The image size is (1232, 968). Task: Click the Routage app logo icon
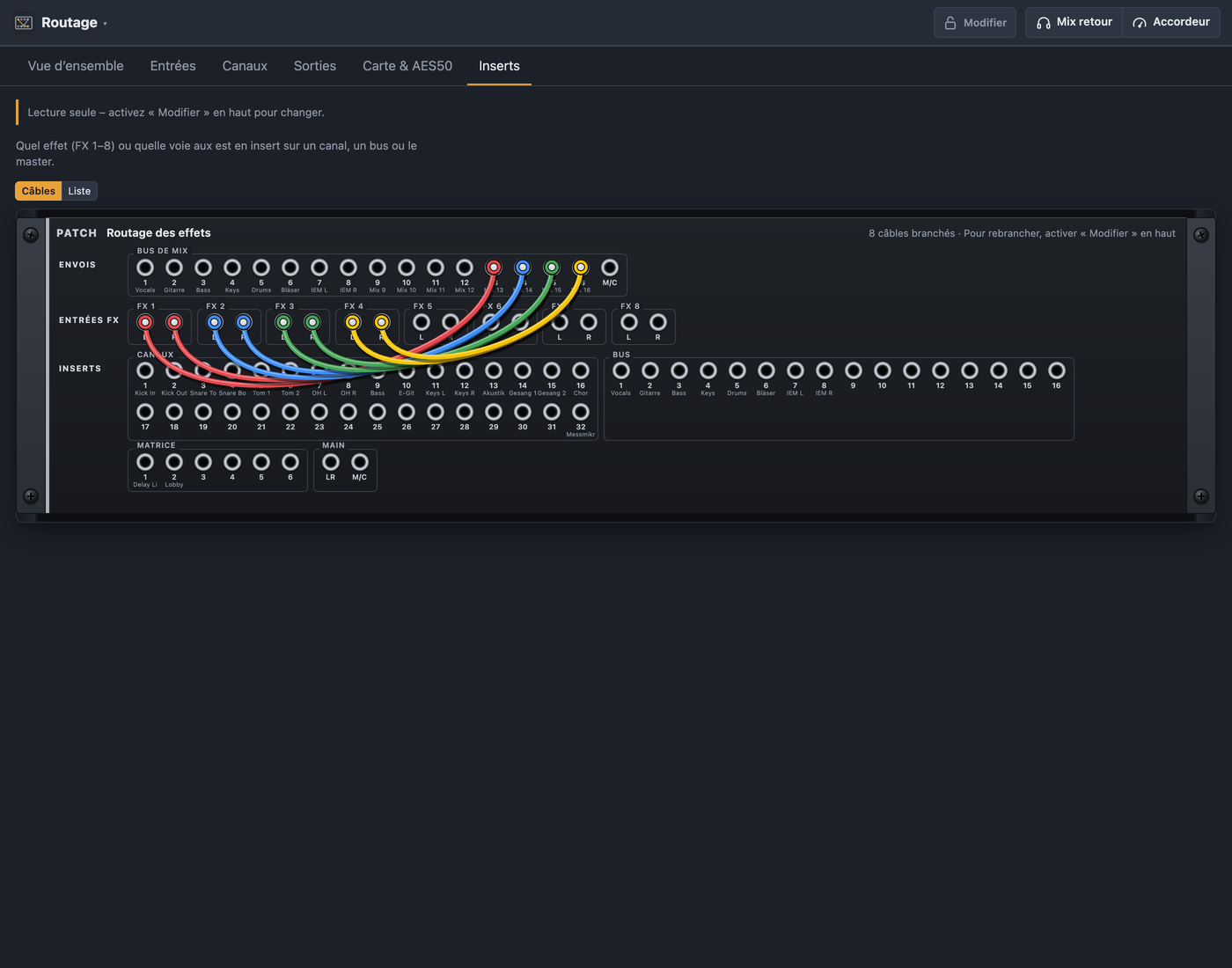(24, 23)
